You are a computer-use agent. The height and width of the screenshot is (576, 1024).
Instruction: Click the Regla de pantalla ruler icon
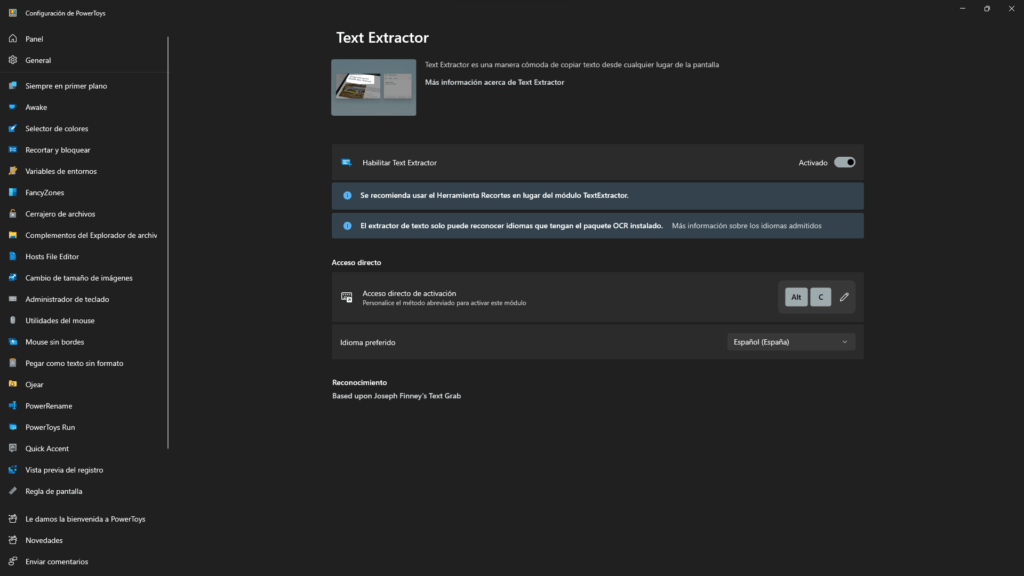[x=13, y=491]
